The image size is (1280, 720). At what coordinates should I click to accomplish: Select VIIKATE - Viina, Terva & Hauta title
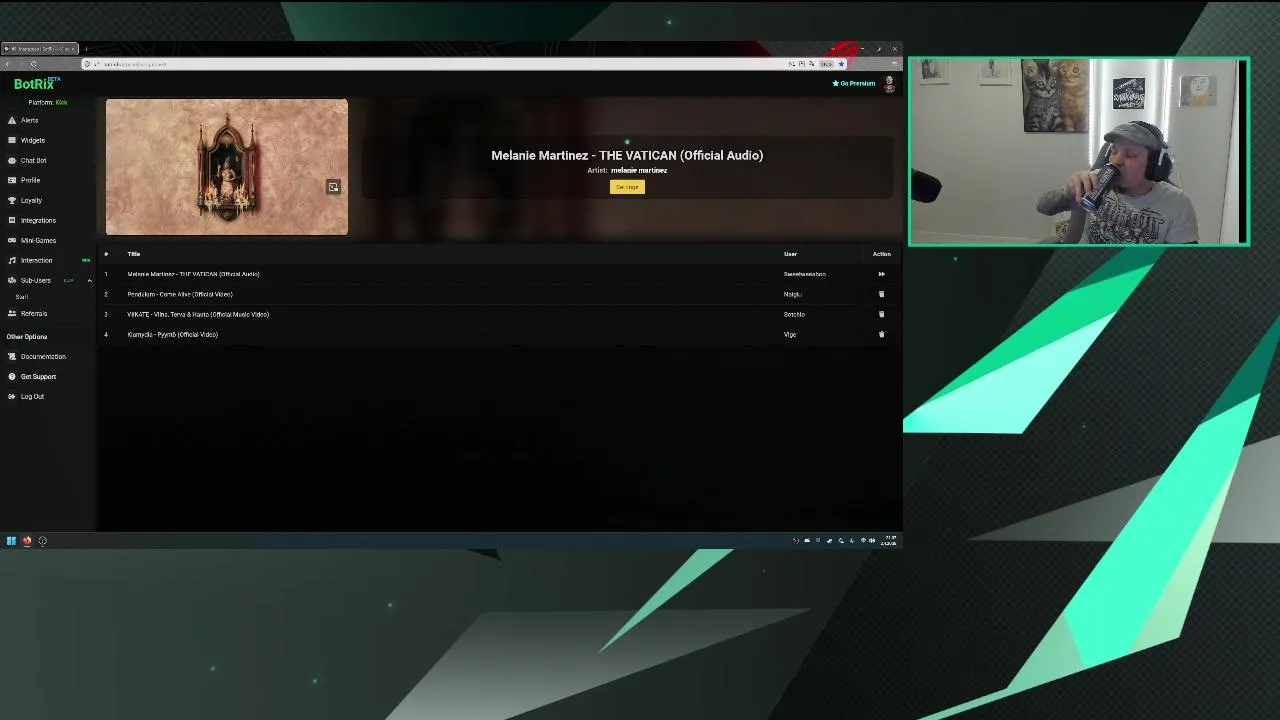[x=198, y=314]
